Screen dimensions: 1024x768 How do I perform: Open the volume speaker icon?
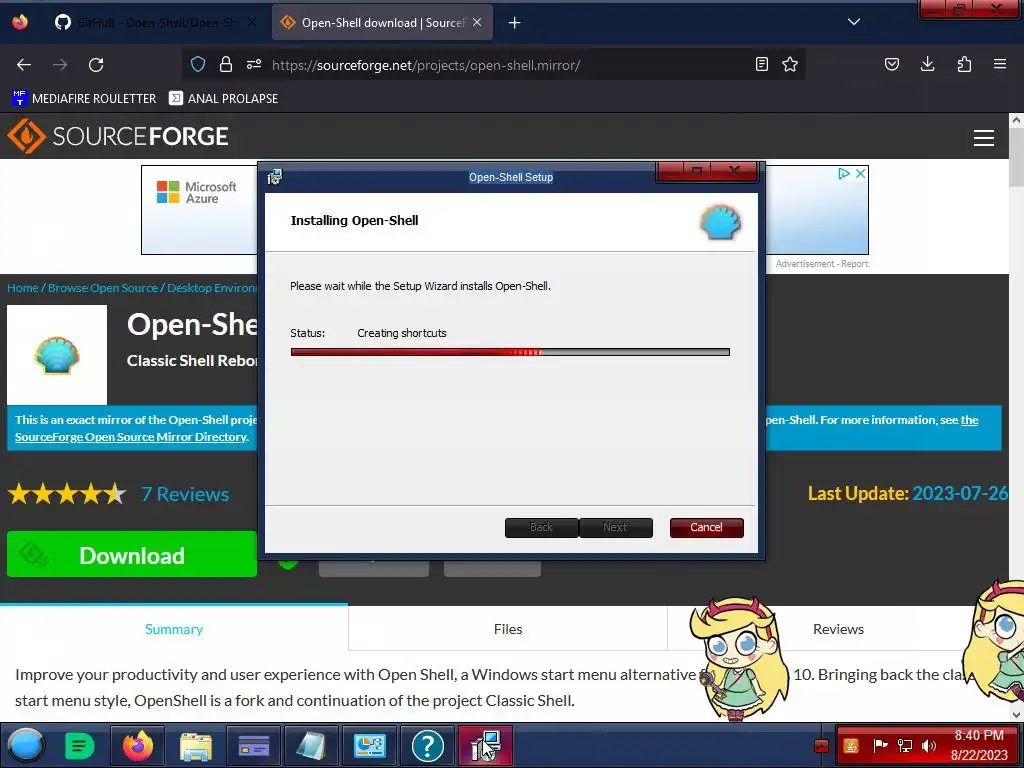[929, 745]
